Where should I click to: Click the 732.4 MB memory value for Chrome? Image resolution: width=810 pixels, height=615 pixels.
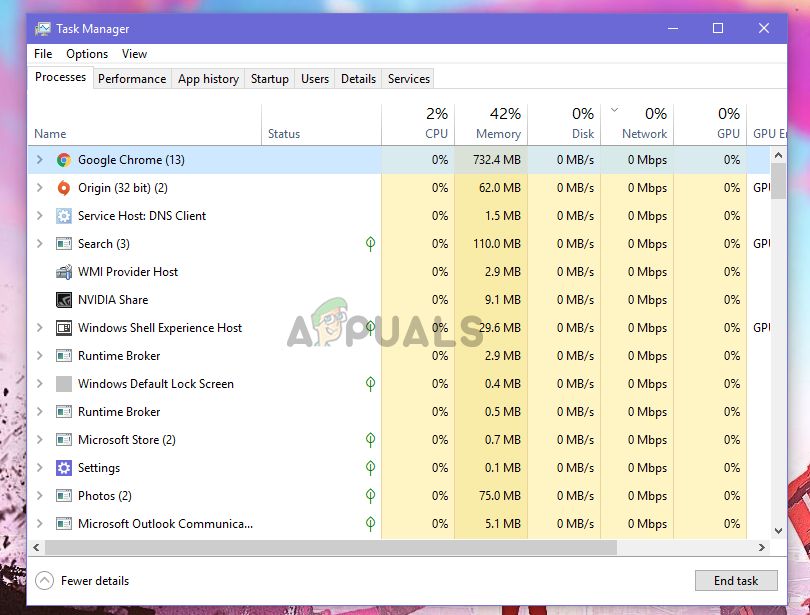(496, 160)
